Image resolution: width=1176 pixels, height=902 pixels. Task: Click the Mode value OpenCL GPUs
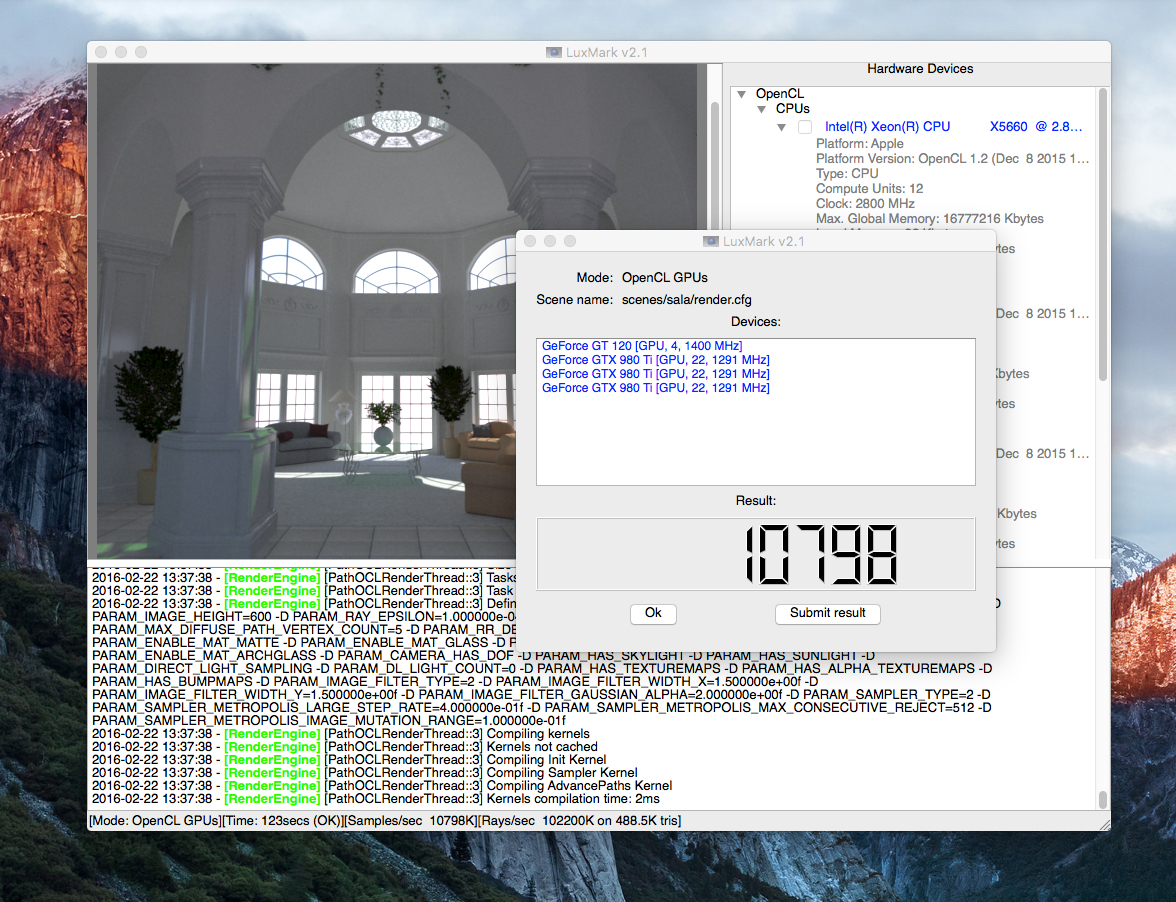664,278
